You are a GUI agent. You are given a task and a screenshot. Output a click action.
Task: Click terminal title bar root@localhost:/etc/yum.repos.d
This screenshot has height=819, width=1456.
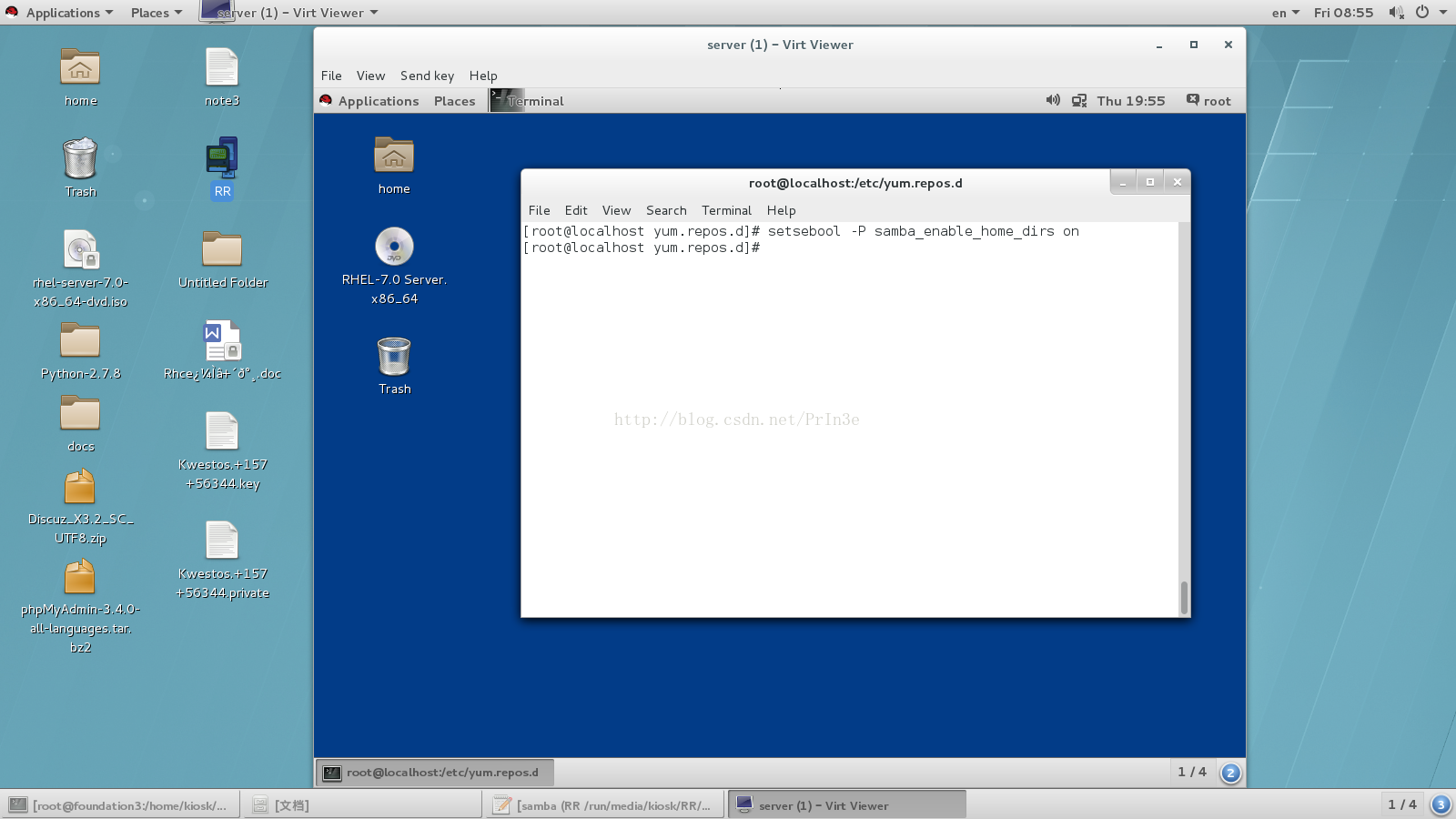tap(855, 183)
